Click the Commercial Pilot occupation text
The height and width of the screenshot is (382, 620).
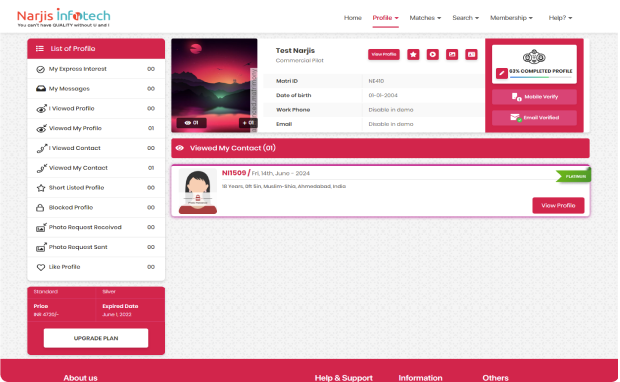[x=300, y=61]
